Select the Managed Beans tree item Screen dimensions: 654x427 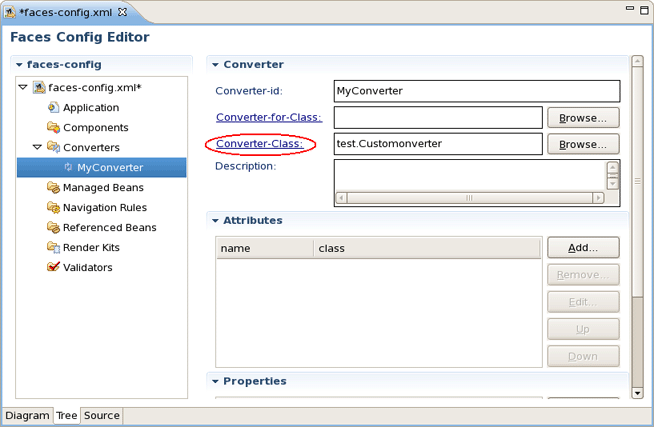click(103, 188)
